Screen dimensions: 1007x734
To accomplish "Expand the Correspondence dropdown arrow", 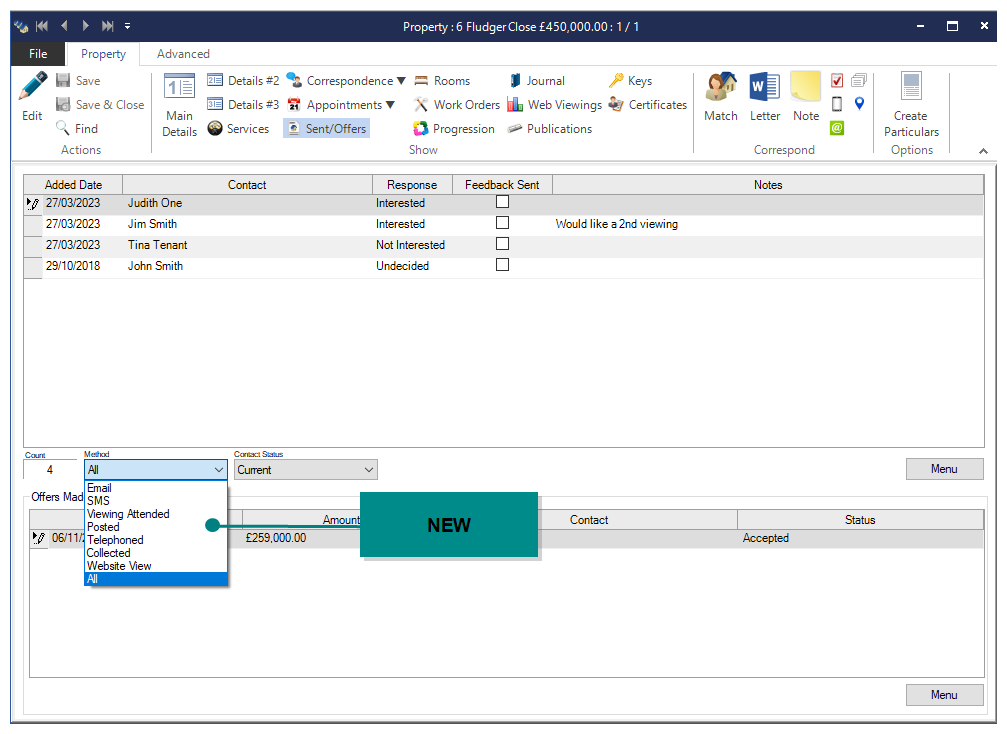I will [401, 81].
